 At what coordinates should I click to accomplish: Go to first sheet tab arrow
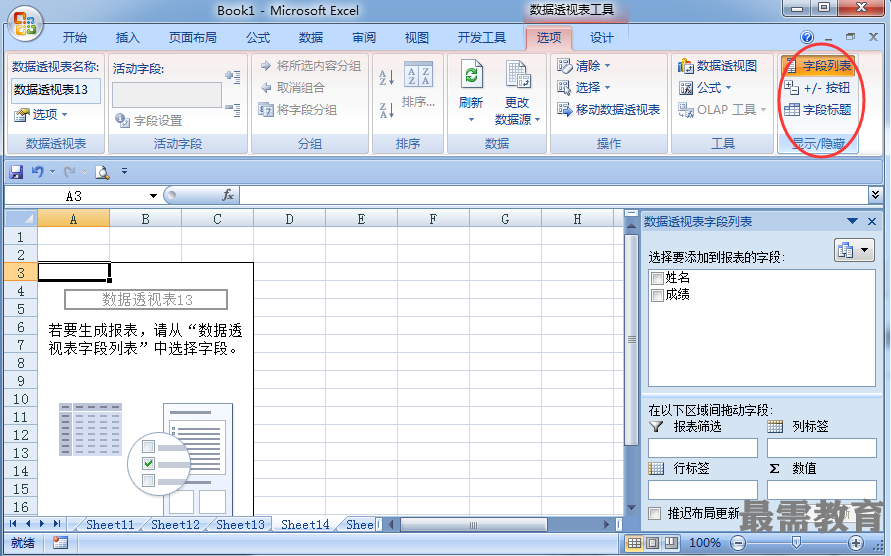13,524
